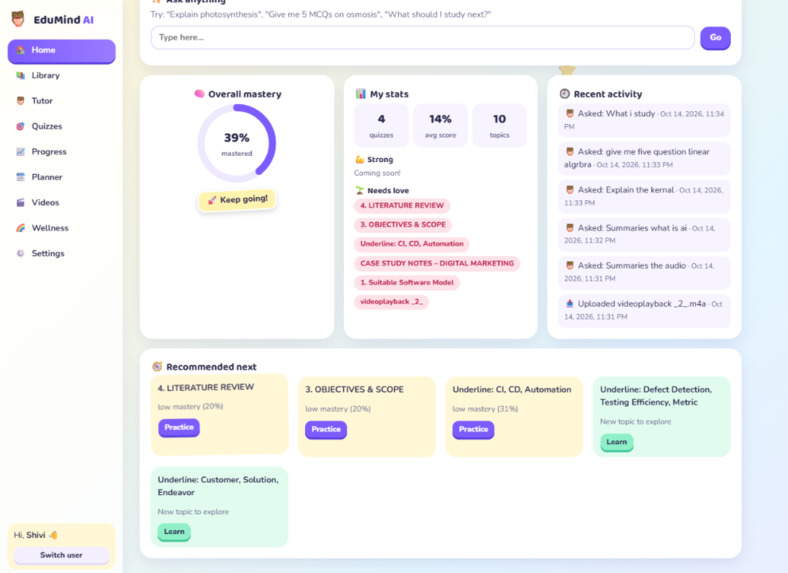Click the 4 quizzes stat tile

[381, 126]
